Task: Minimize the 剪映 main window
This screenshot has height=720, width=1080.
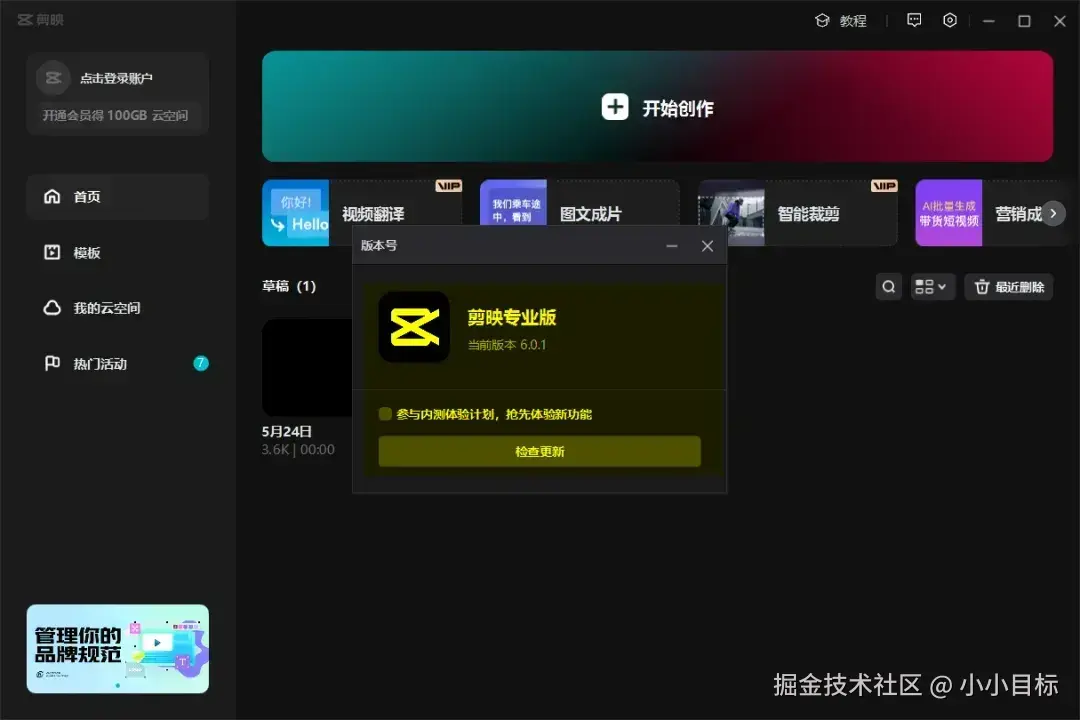Action: point(988,21)
